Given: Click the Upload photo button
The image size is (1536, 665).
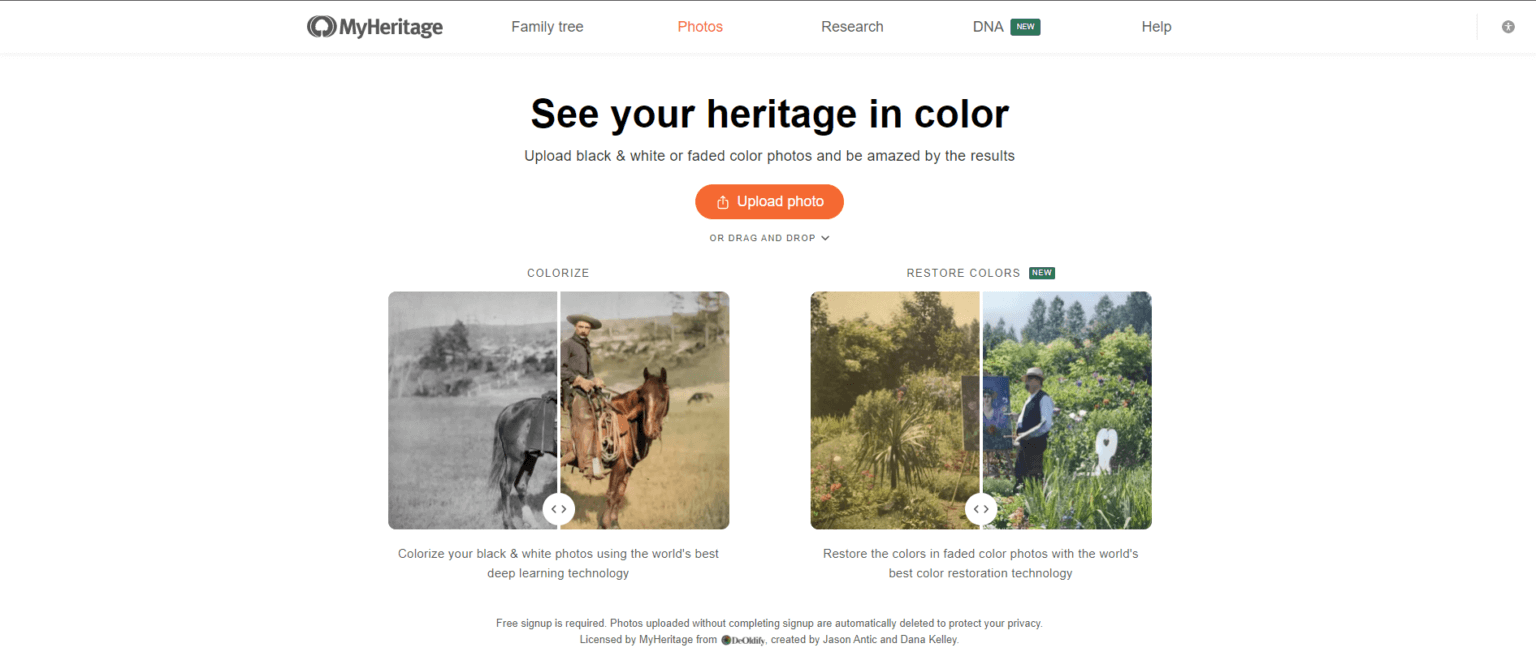Looking at the screenshot, I should pos(769,201).
